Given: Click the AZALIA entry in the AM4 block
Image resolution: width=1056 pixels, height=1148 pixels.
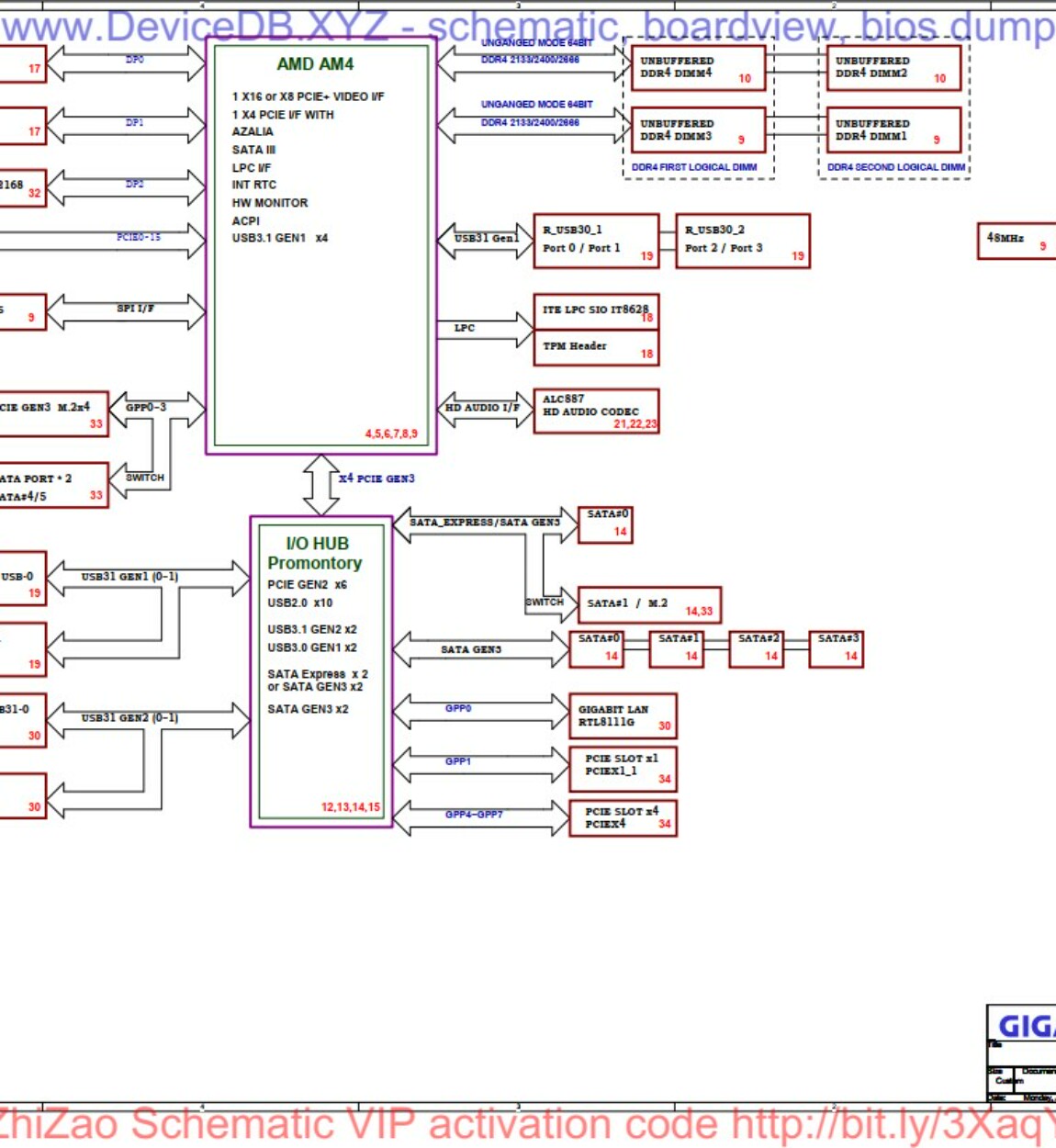Looking at the screenshot, I should [253, 131].
